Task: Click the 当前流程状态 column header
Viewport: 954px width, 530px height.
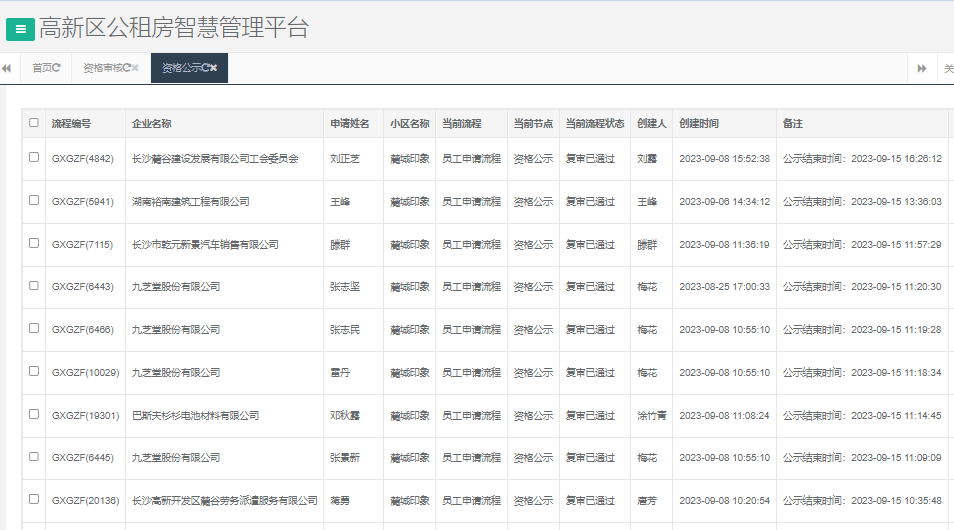Action: pos(595,124)
